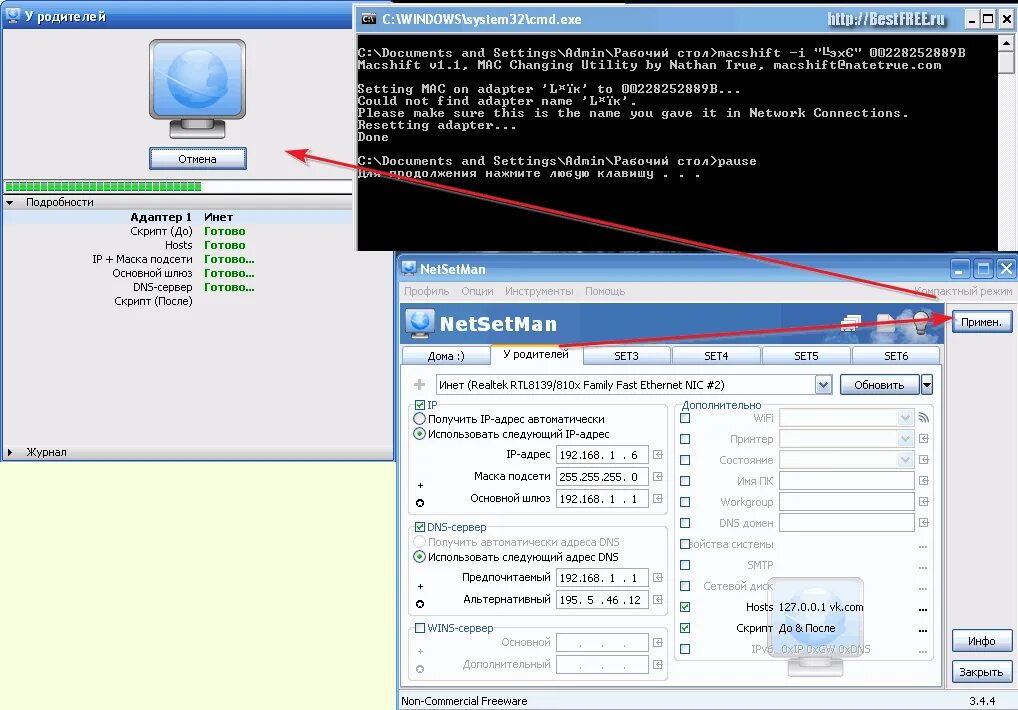The image size is (1018, 710).
Task: Click the note page icon in NetSetMan header
Action: click(886, 323)
